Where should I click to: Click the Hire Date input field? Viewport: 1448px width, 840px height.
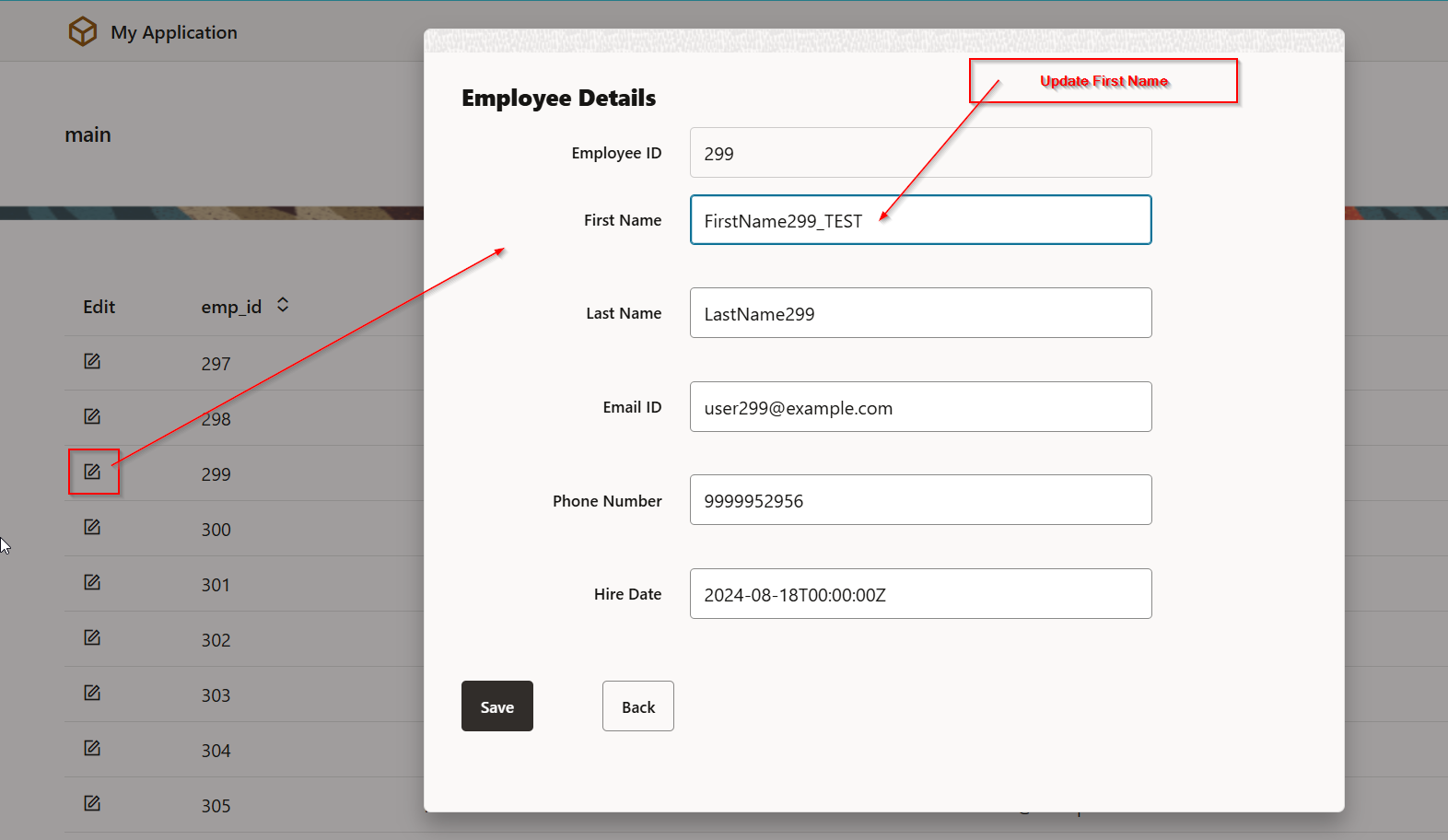pyautogui.click(x=920, y=594)
